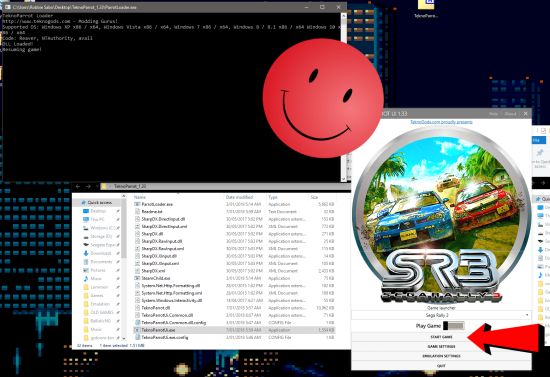550x377 pixels.
Task: Click the Storage (D:) drive icon
Action: tap(86, 236)
